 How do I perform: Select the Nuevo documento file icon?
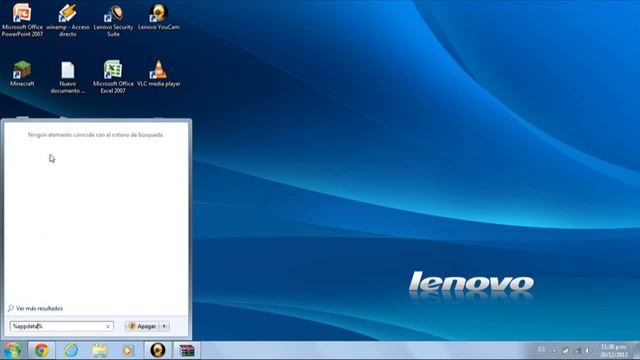68,77
